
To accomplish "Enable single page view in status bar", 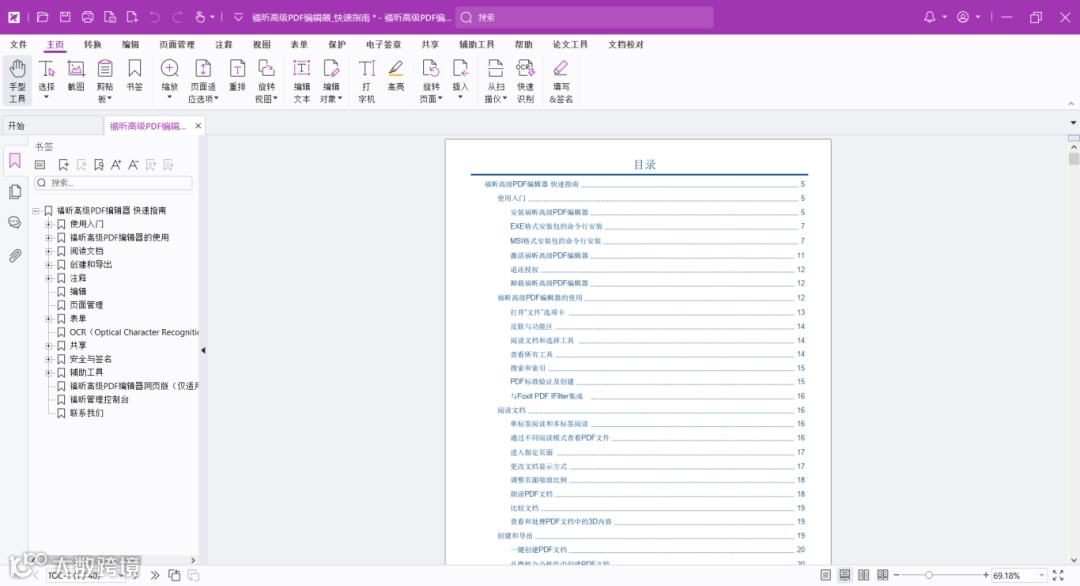I will tap(825, 575).
